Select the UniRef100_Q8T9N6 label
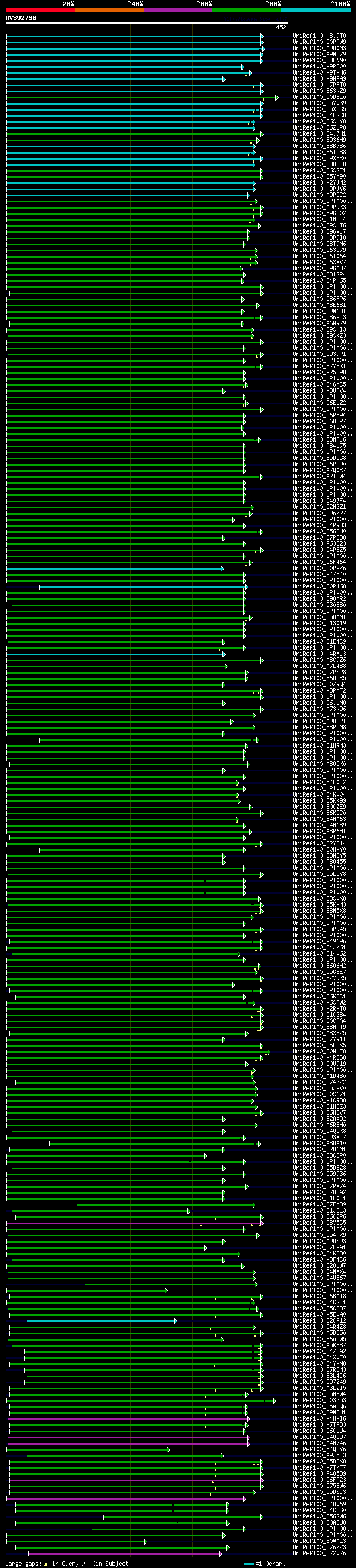356x1568 pixels. pos(319,244)
